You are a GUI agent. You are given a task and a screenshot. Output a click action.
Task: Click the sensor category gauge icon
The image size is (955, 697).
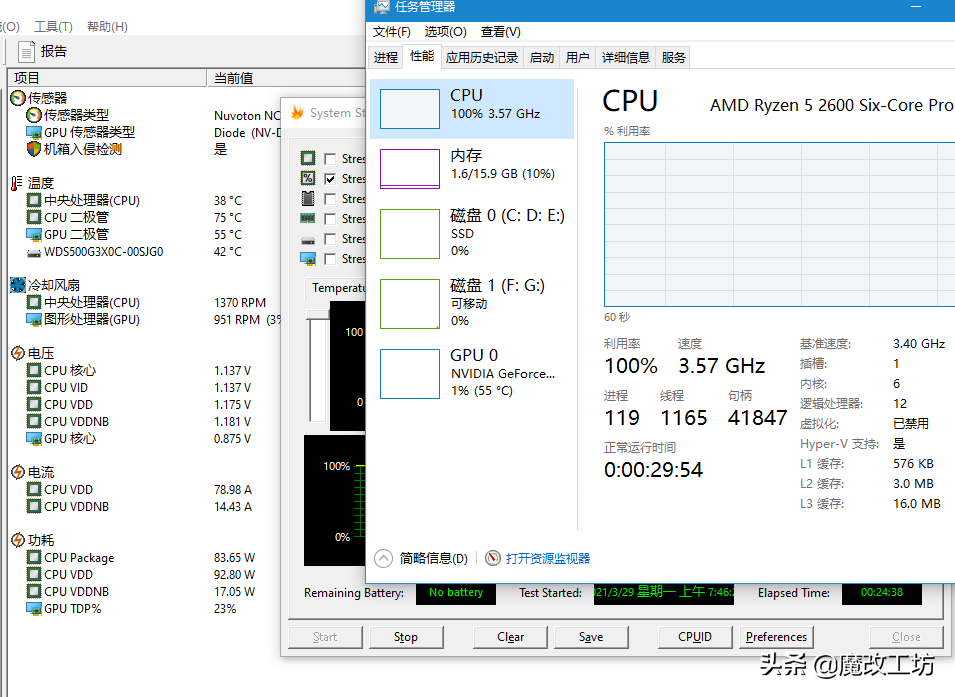coord(18,97)
